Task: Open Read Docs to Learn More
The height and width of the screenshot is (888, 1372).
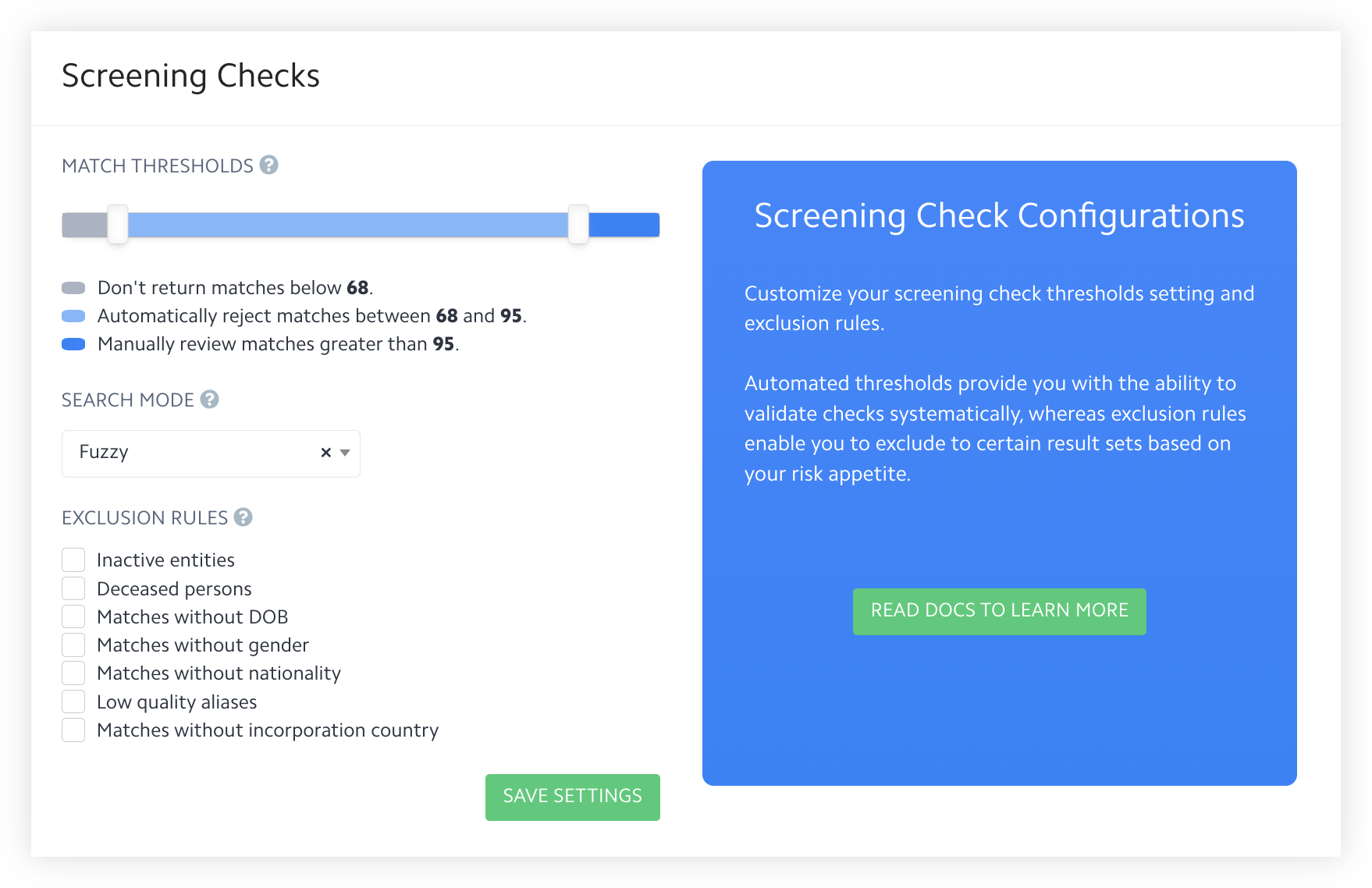Action: [x=999, y=611]
